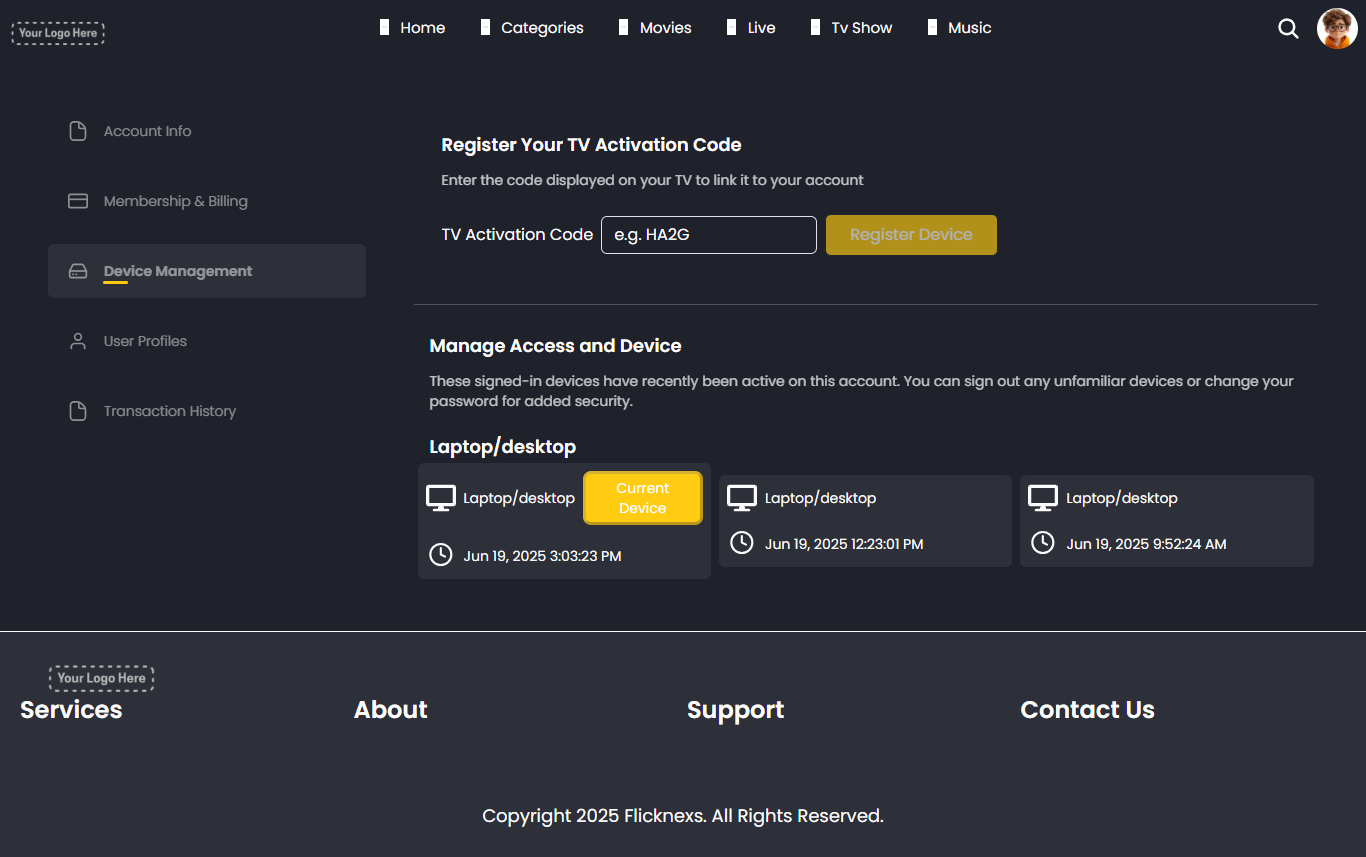Click the monitor icon on the 12:23:01 PM device

coord(742,498)
